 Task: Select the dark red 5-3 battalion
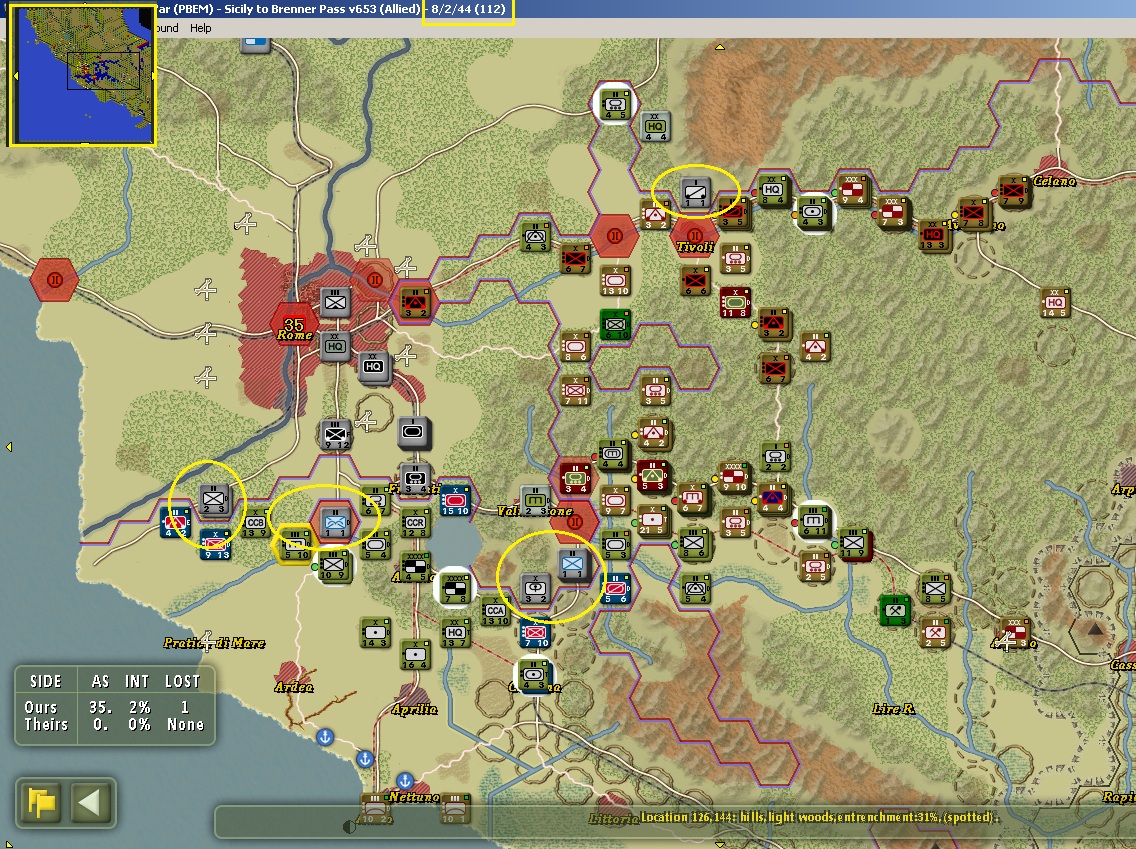pyautogui.click(x=653, y=476)
